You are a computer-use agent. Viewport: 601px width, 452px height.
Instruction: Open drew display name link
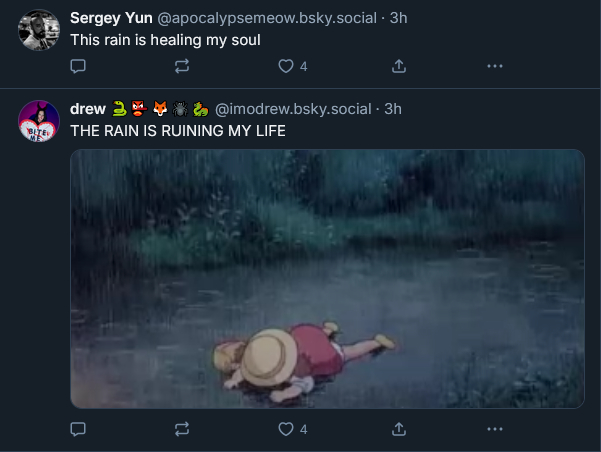88,108
